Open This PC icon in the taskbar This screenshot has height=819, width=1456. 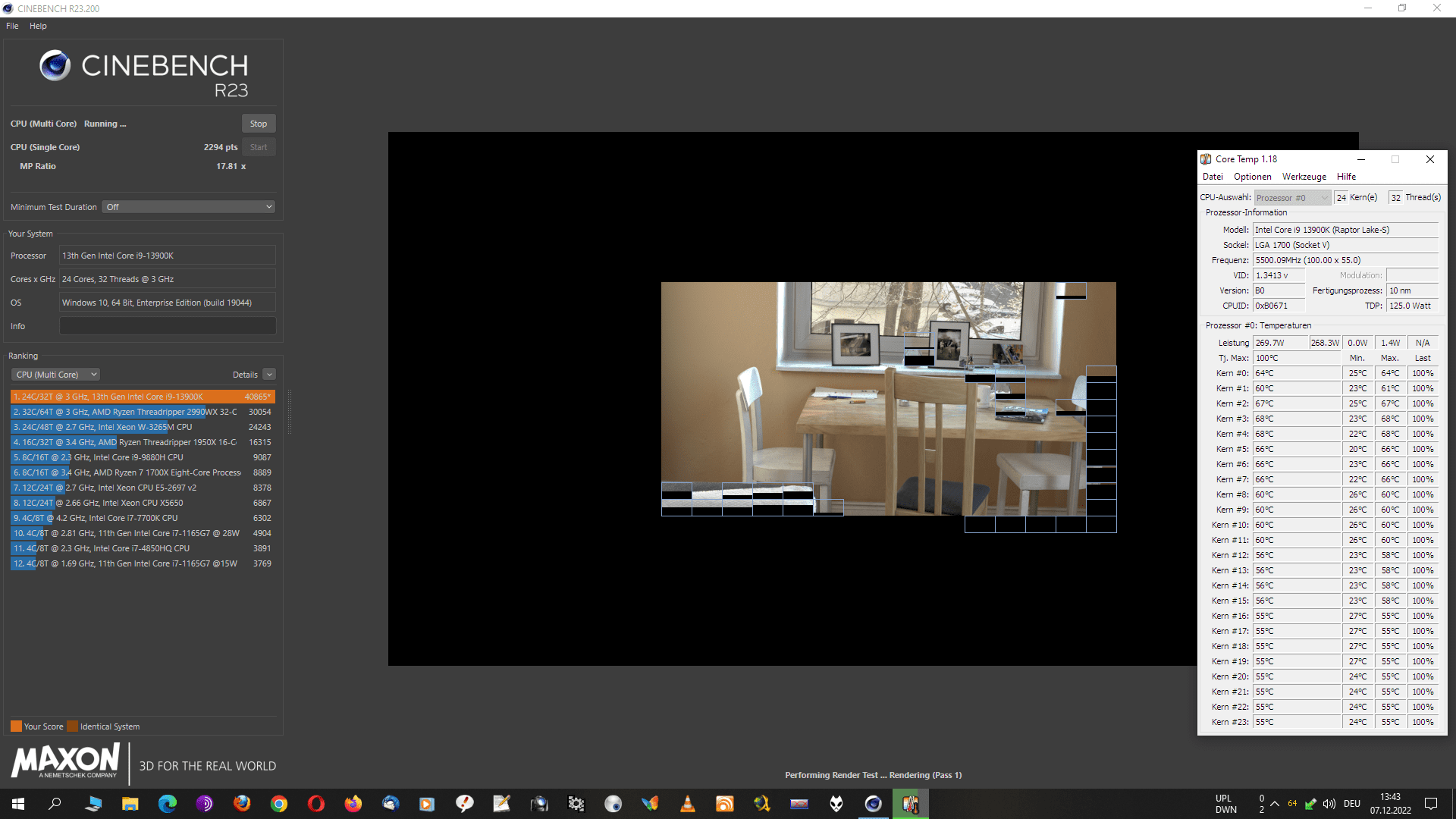tap(93, 804)
